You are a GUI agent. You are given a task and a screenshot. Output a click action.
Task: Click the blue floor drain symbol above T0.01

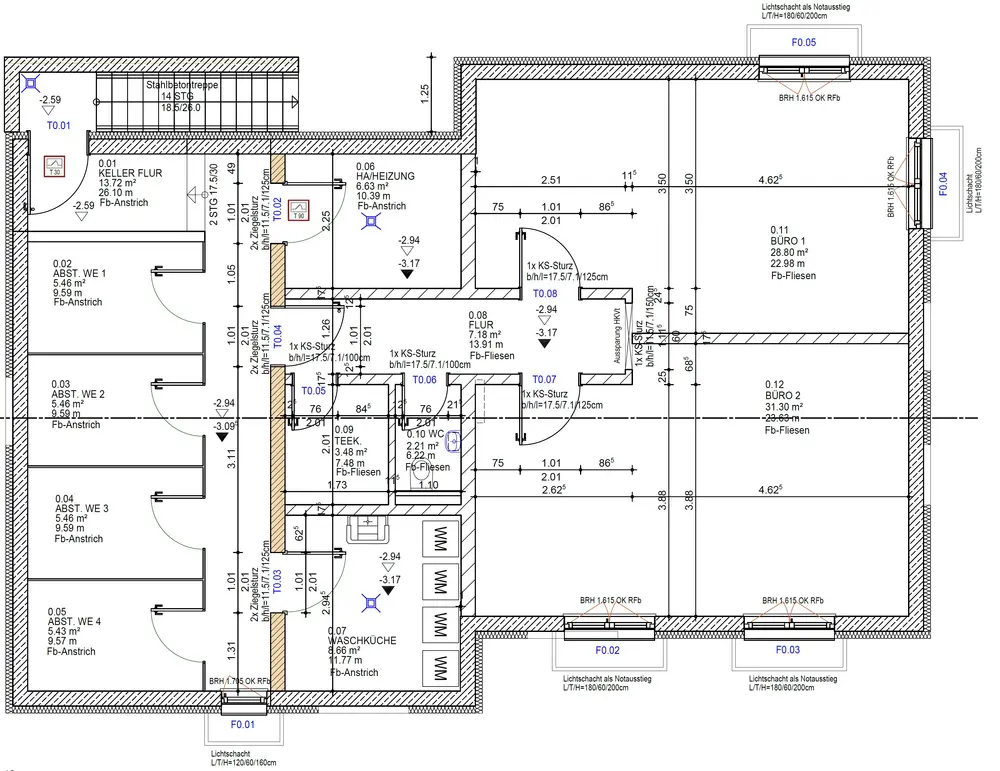[30, 82]
